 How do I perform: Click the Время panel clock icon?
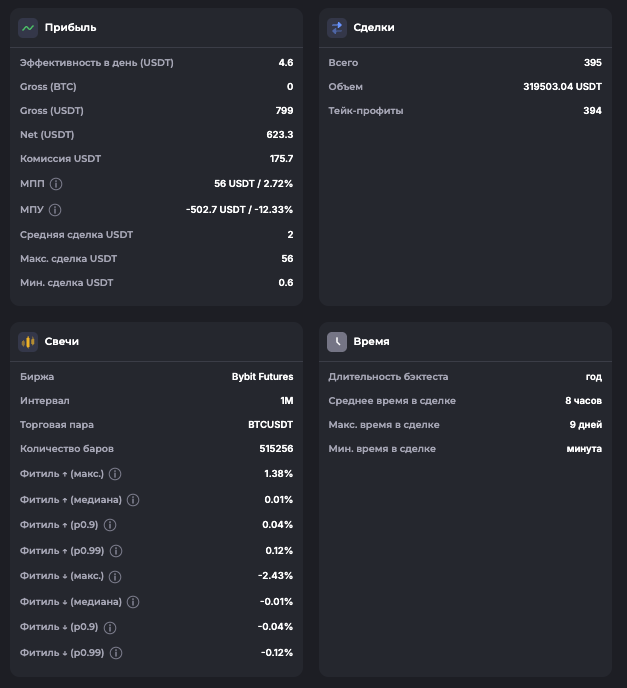pyautogui.click(x=337, y=342)
